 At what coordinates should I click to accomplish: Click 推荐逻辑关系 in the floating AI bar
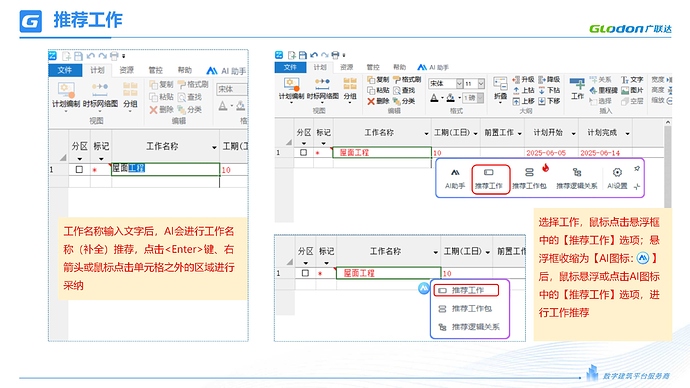[x=576, y=179]
